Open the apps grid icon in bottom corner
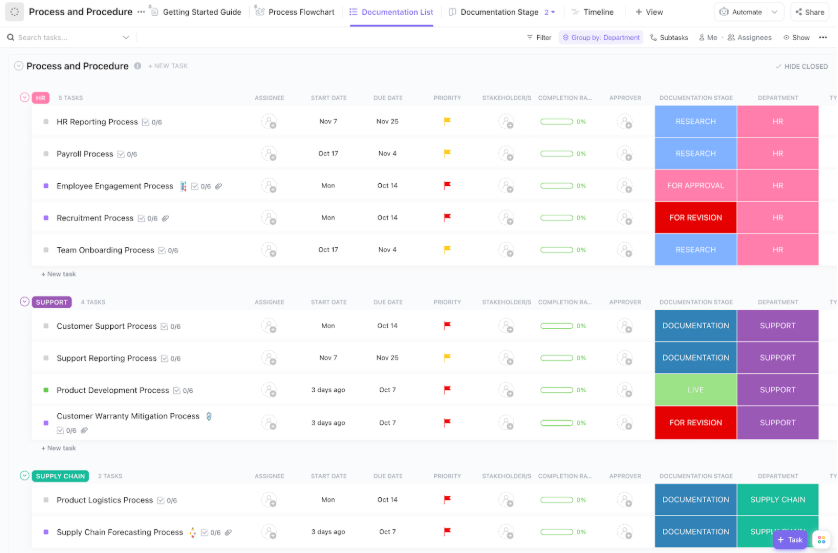This screenshot has width=838, height=553. tap(821, 539)
